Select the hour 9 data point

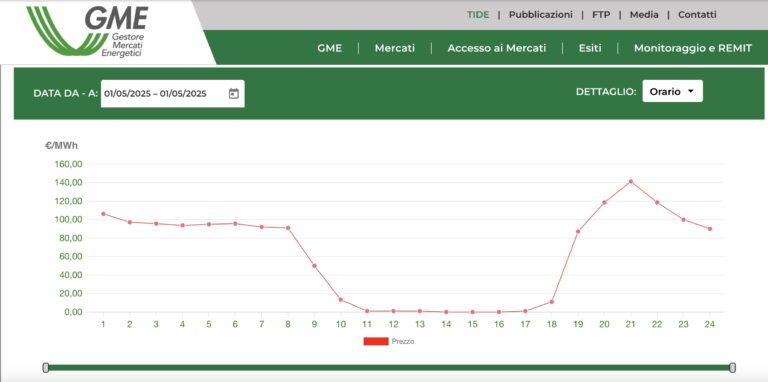[x=314, y=266]
